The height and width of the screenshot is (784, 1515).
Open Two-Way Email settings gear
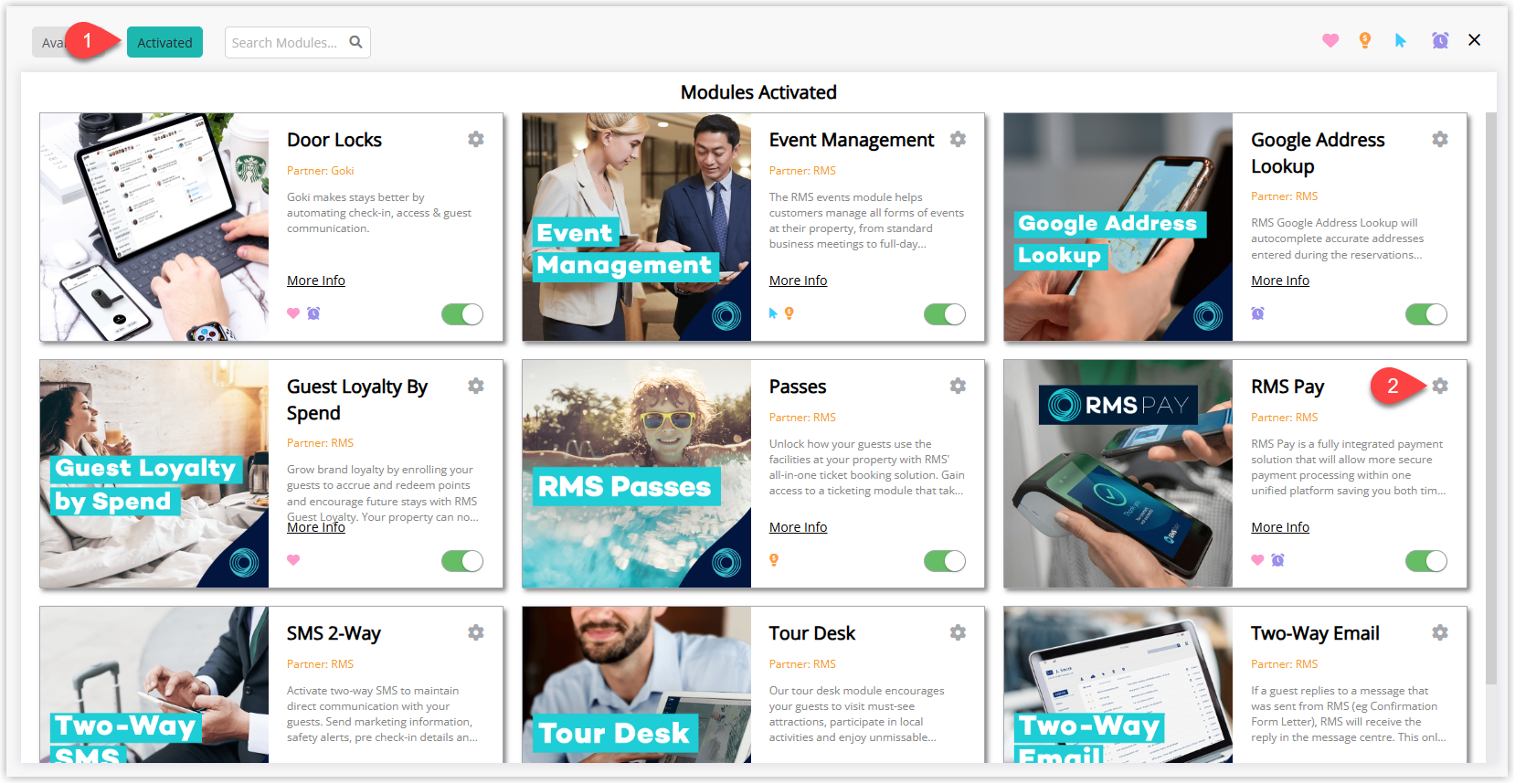click(1440, 632)
